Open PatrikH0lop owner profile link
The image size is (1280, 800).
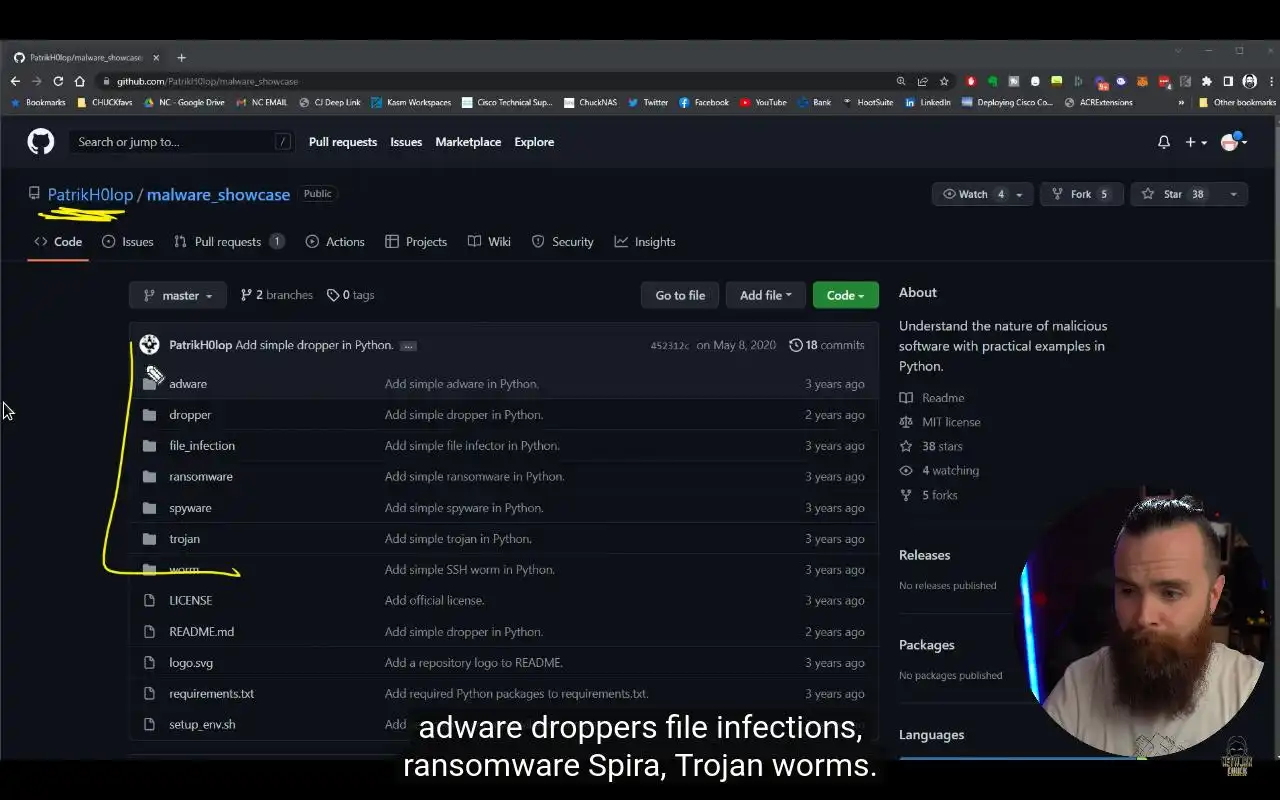click(x=90, y=194)
